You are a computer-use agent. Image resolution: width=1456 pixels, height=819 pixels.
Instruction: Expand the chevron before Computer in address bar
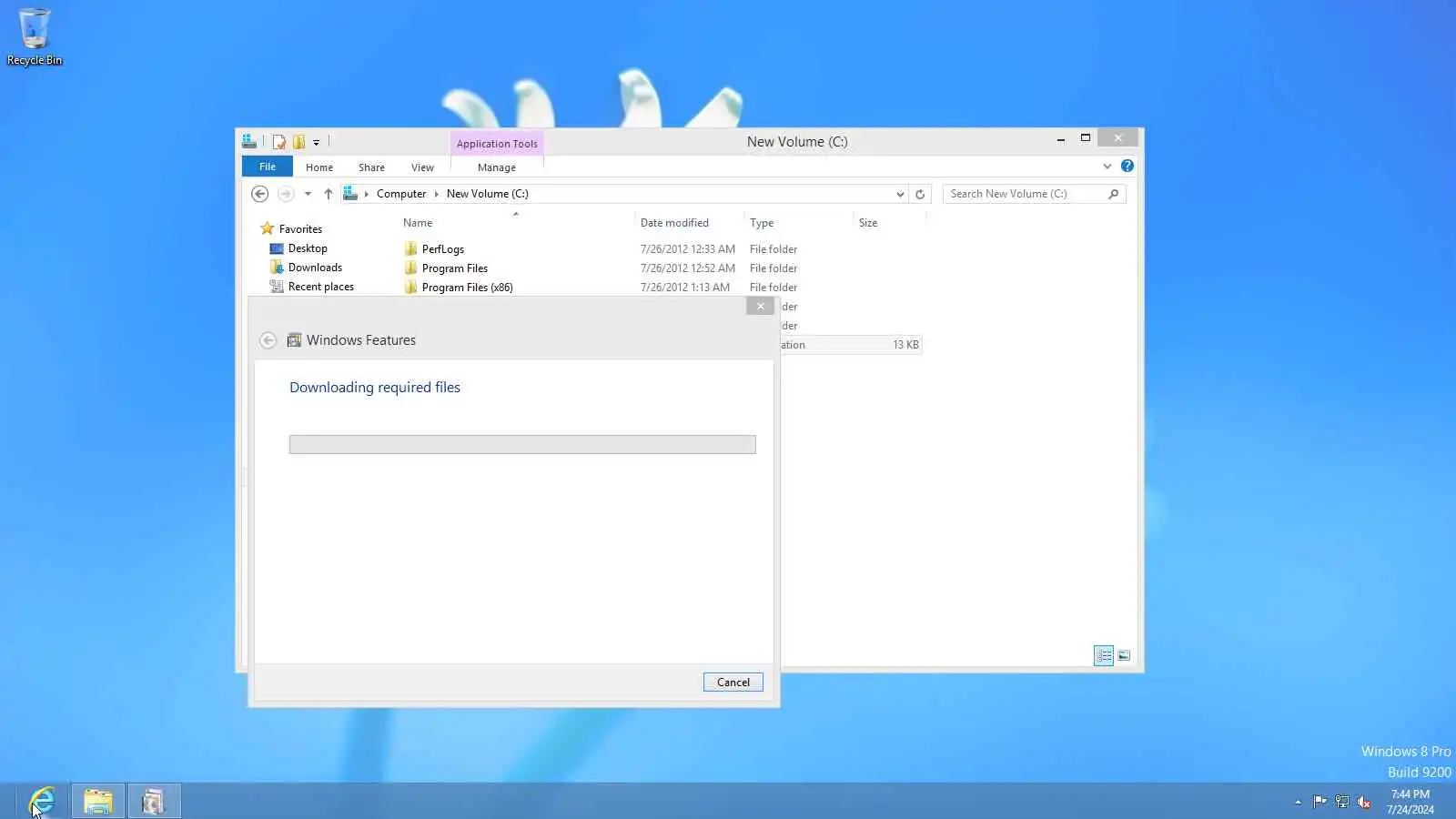367,194
